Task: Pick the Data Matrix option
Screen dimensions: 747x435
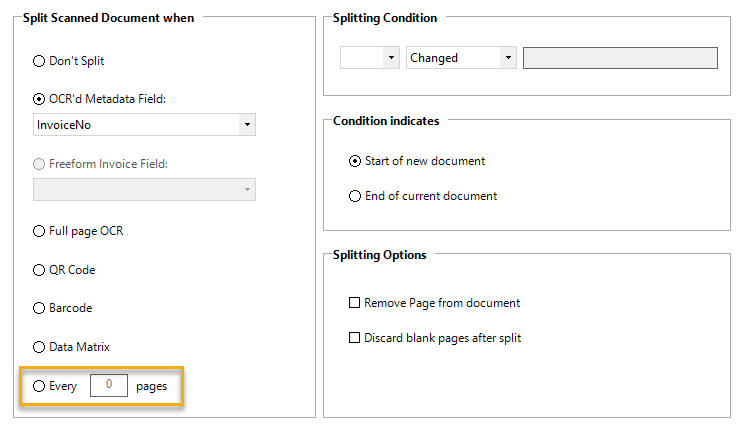Action: pyautogui.click(x=40, y=347)
